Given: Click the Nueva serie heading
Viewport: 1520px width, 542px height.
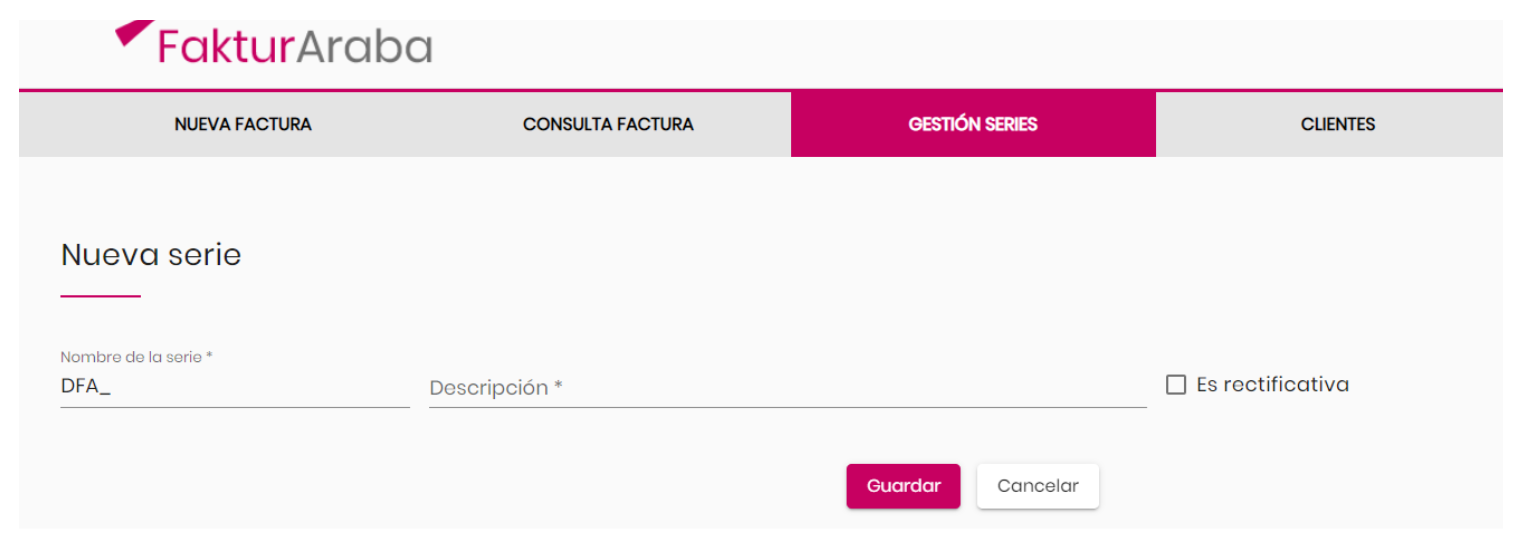Looking at the screenshot, I should click(x=151, y=255).
